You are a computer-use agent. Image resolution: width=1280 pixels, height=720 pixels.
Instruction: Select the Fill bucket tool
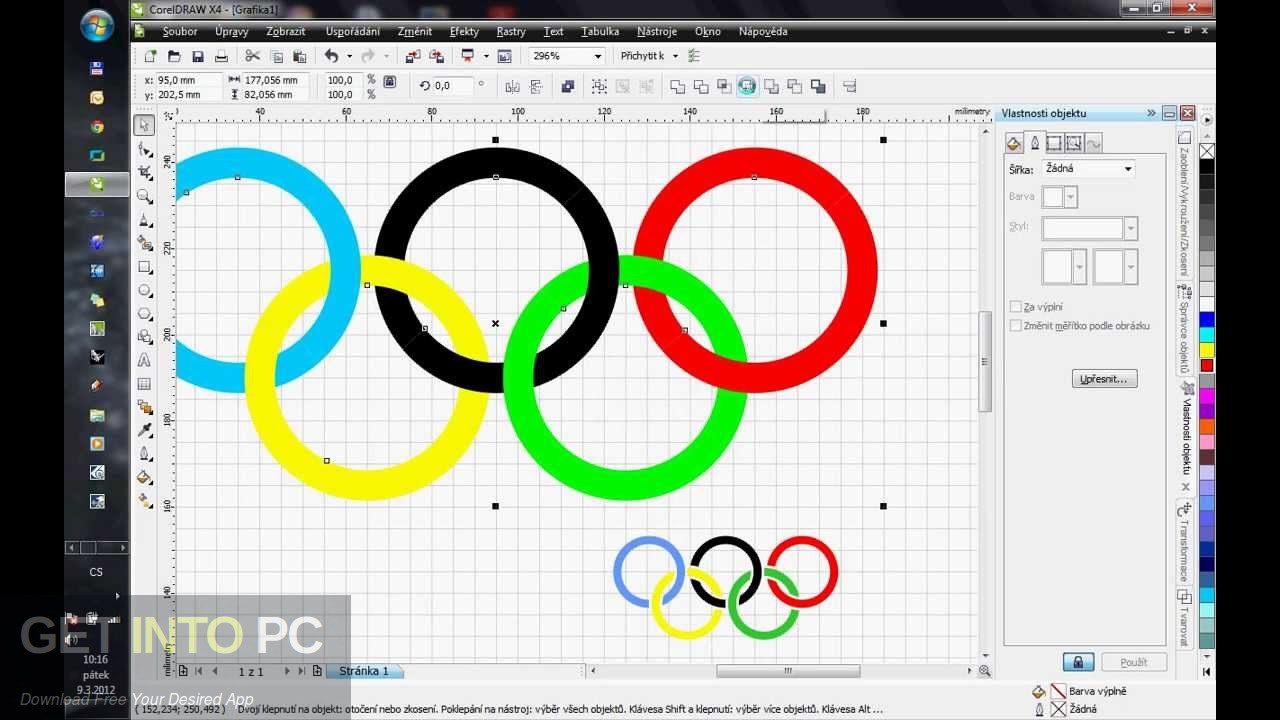[x=145, y=477]
